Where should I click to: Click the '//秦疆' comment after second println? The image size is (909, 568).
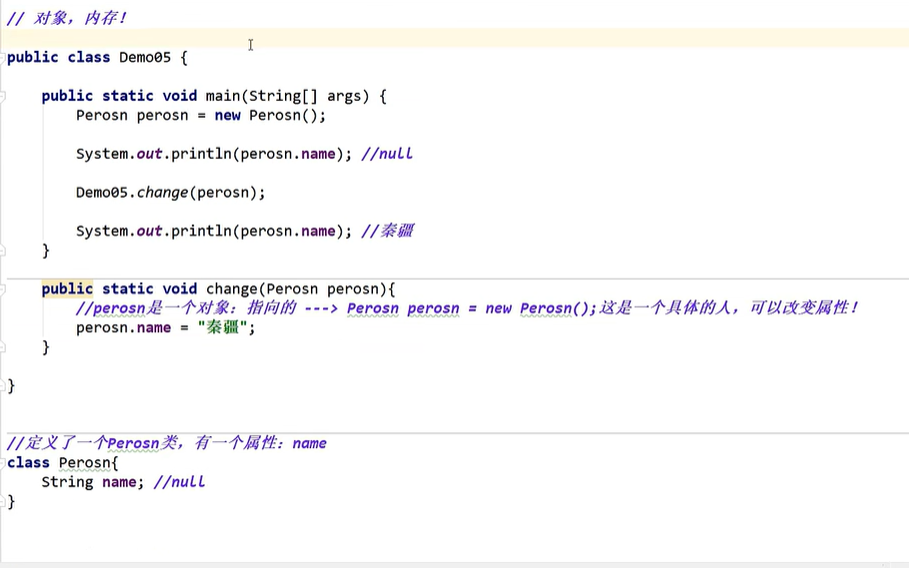(x=387, y=231)
